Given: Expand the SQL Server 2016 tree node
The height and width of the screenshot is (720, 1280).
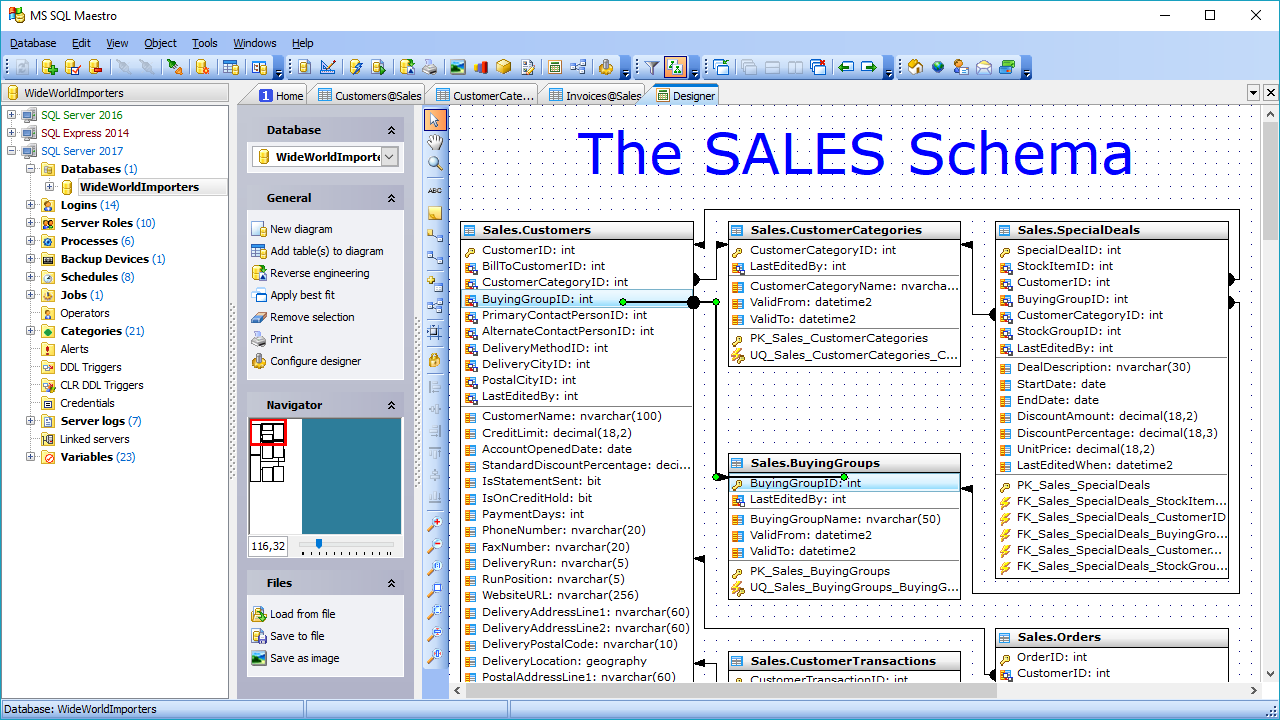Looking at the screenshot, I should click(x=12, y=115).
